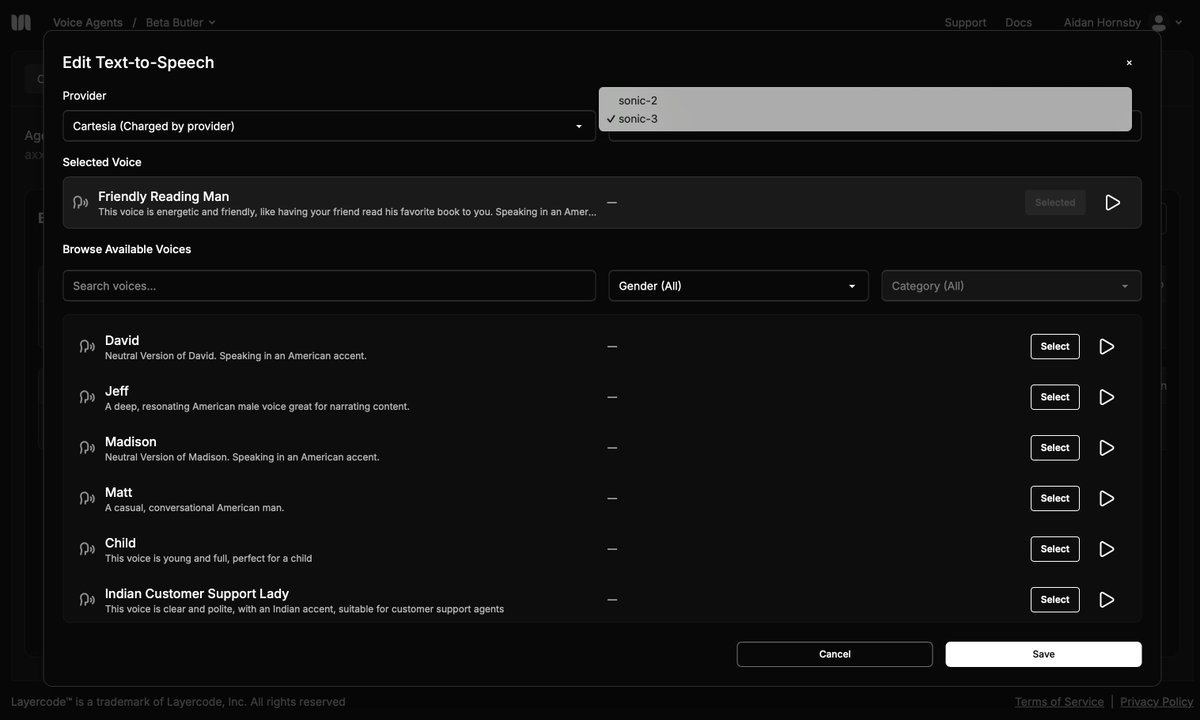The height and width of the screenshot is (720, 1200).
Task: Click the voice icon beside Friendly Reading Man
Action: pyautogui.click(x=81, y=203)
